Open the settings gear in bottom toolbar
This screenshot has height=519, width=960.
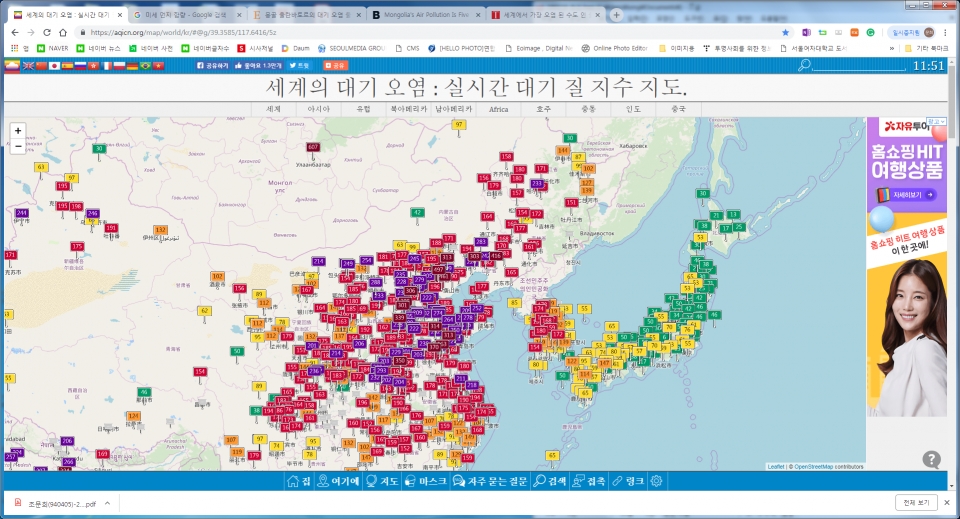(656, 481)
